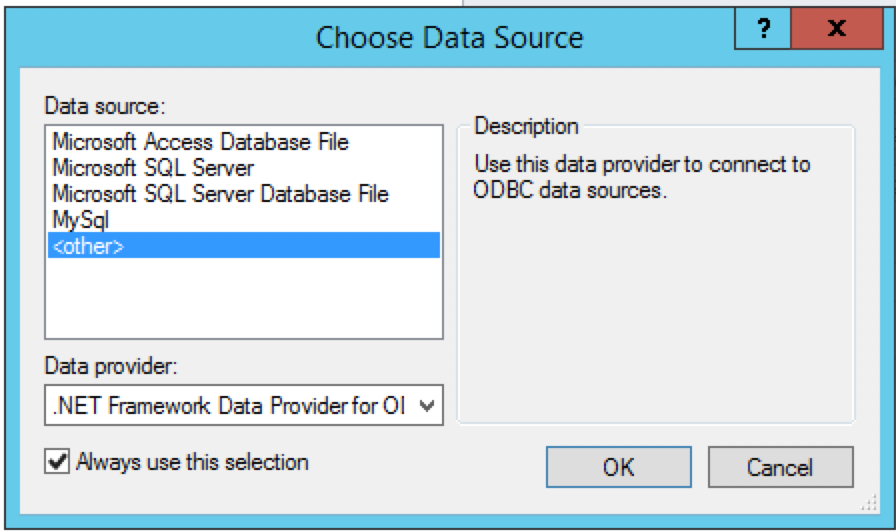
Task: Click the question mark help button
Action: (763, 28)
